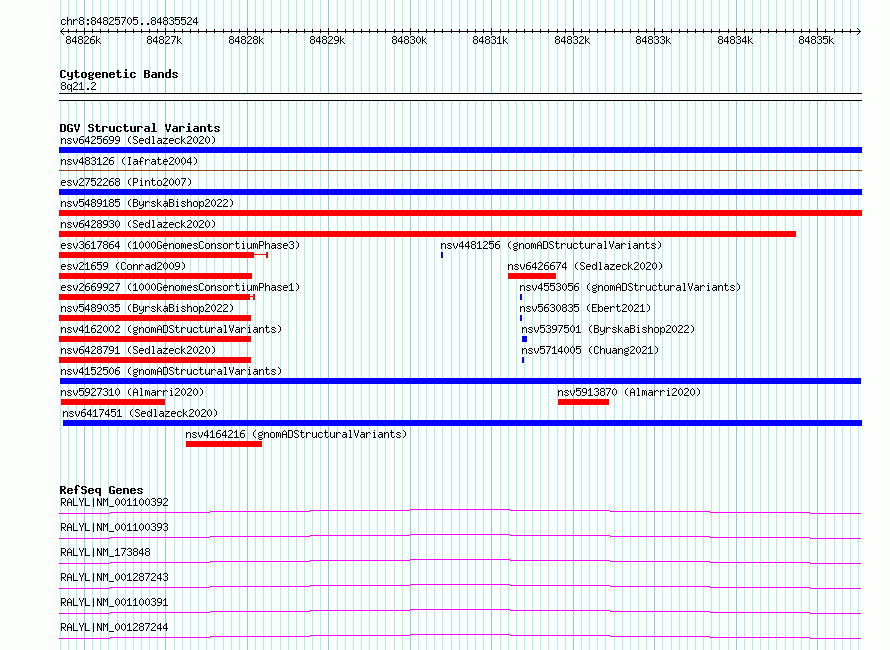
Task: Click nsv4553056 (gnomADStructuralVariants) label
Action: (630, 287)
